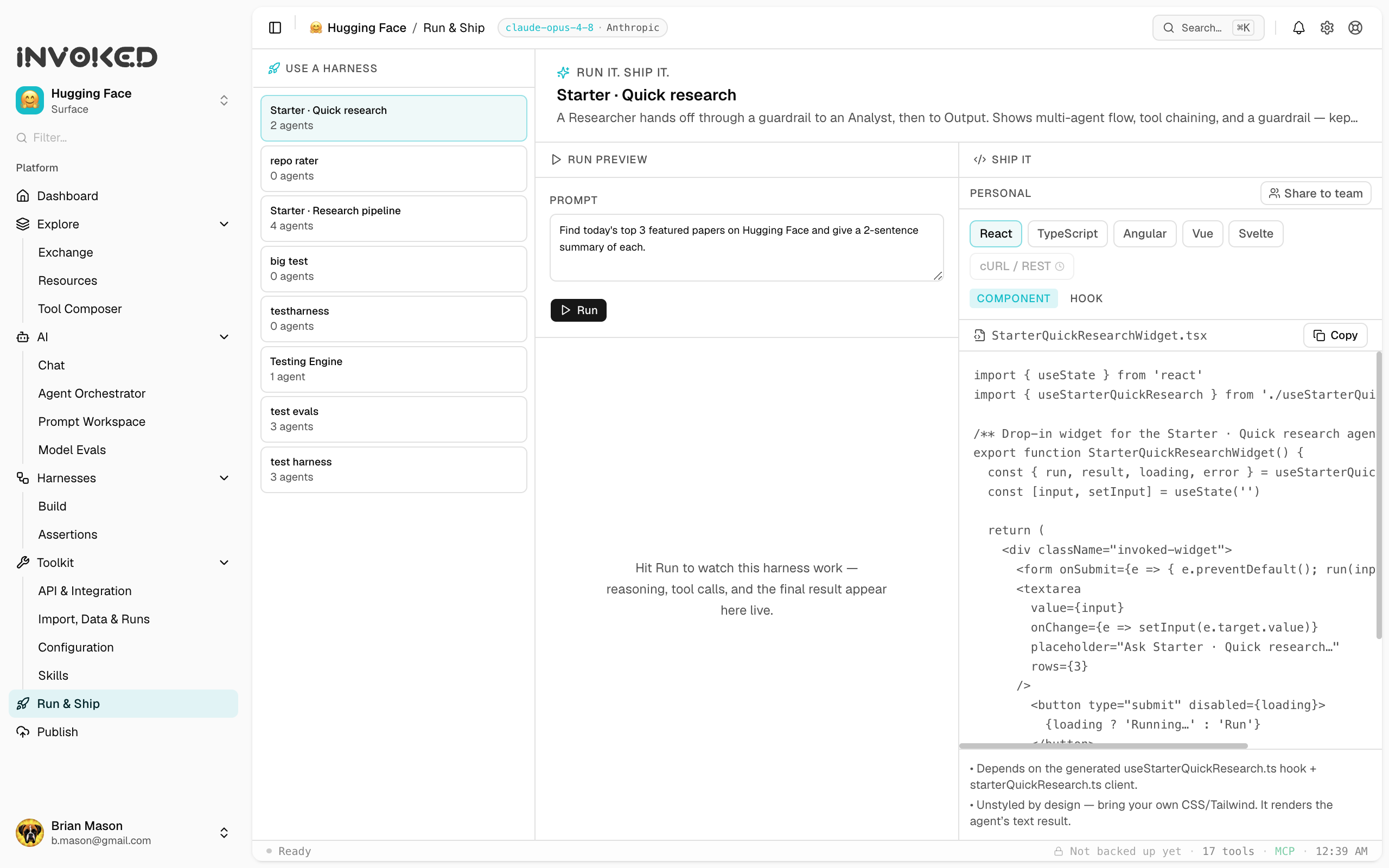Click Brian Mason's profile avatar
The height and width of the screenshot is (868, 1389).
(x=30, y=832)
